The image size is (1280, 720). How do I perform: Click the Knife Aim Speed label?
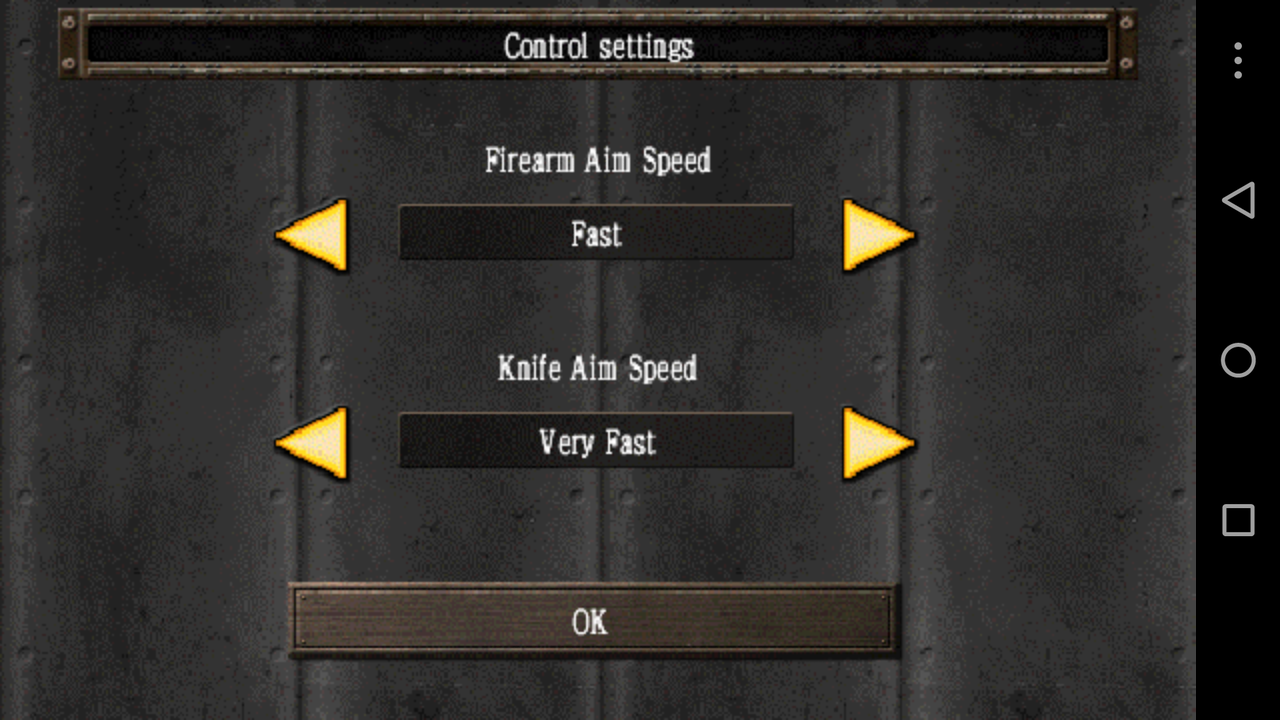click(598, 368)
